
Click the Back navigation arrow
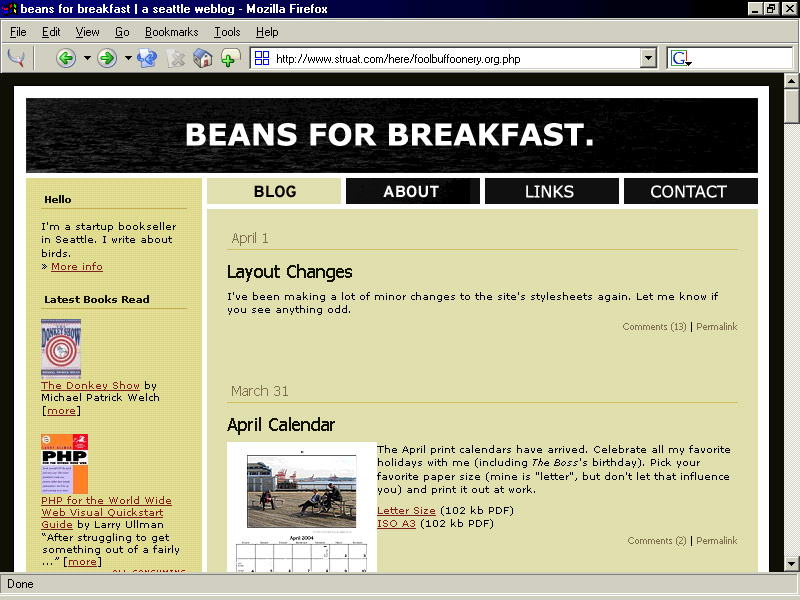point(66,58)
